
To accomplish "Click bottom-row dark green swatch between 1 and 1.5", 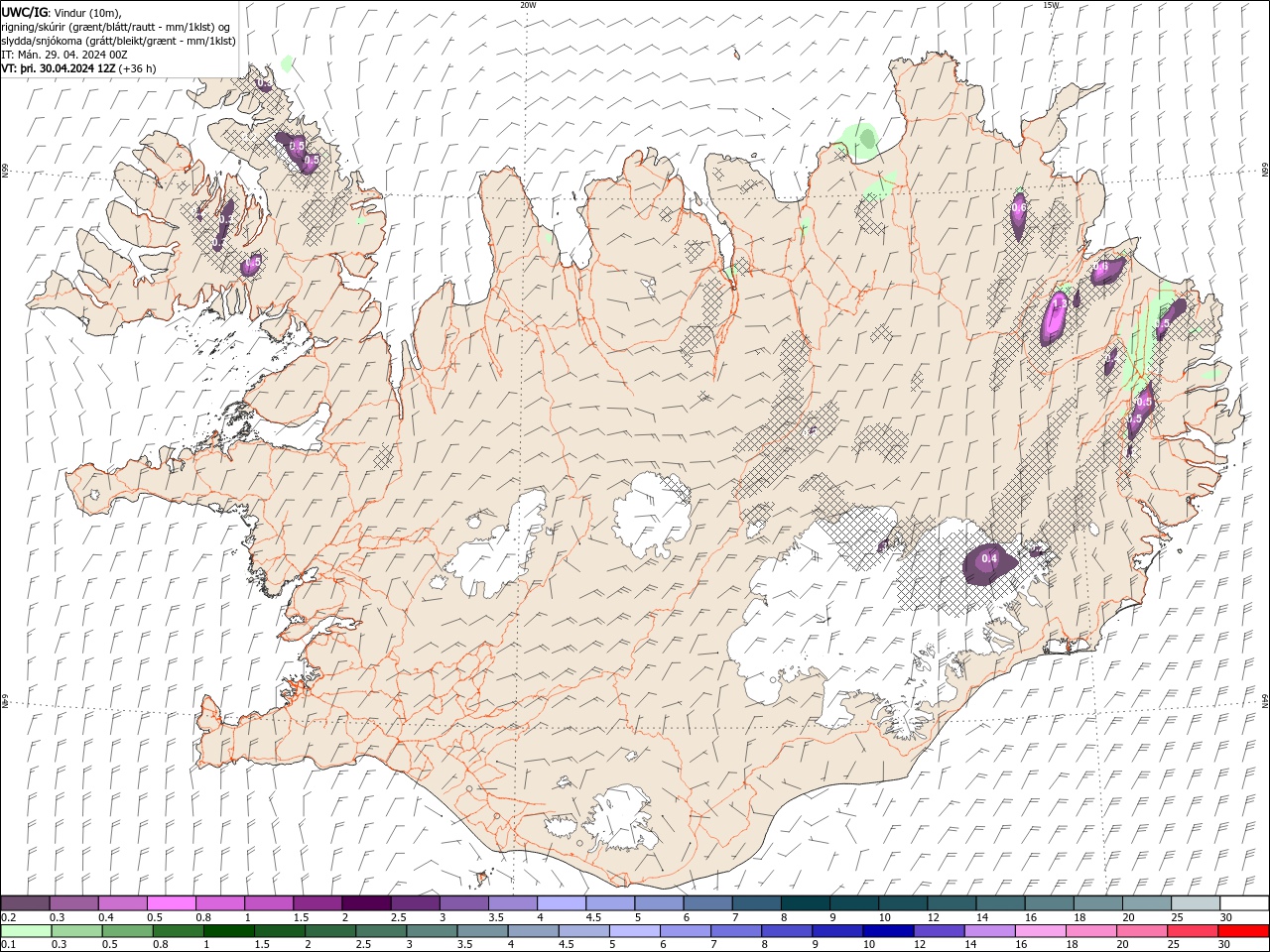I will (x=228, y=931).
